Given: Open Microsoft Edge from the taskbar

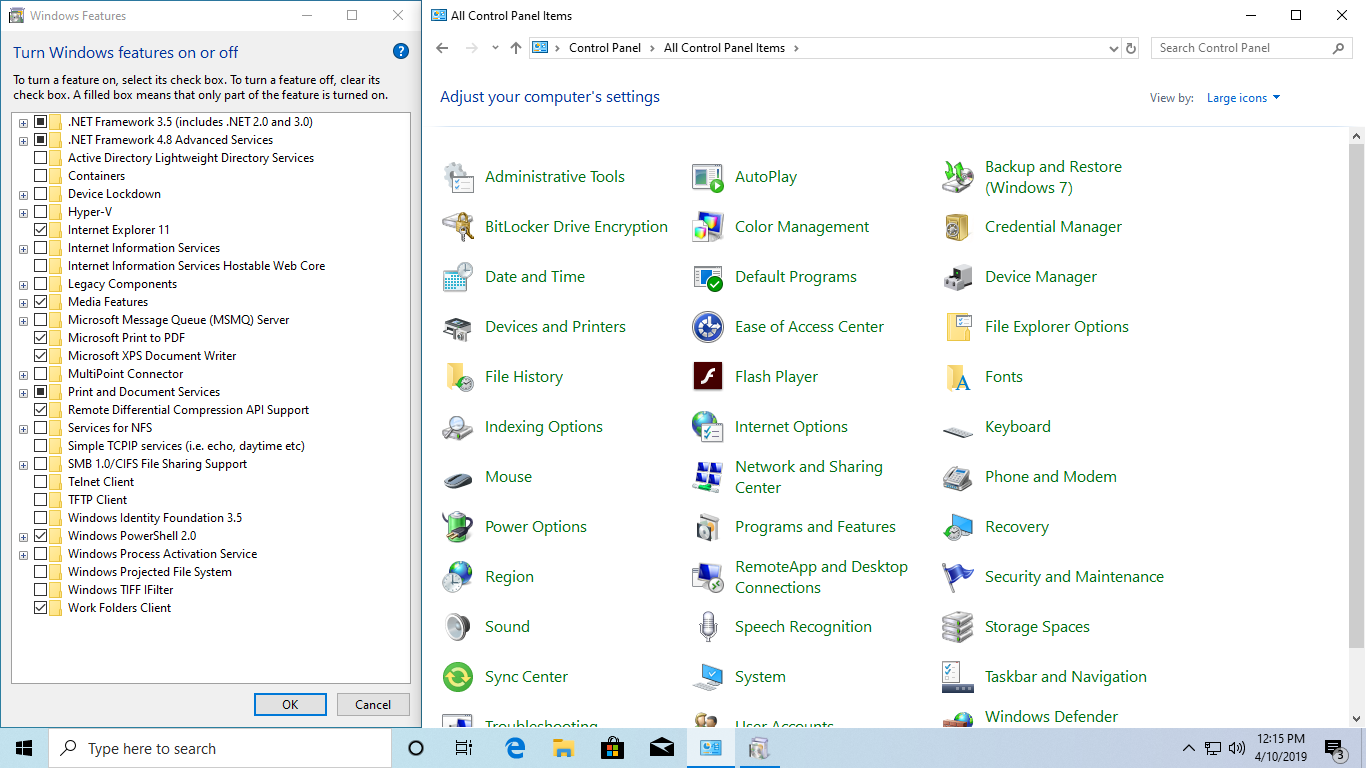Looking at the screenshot, I should click(515, 748).
